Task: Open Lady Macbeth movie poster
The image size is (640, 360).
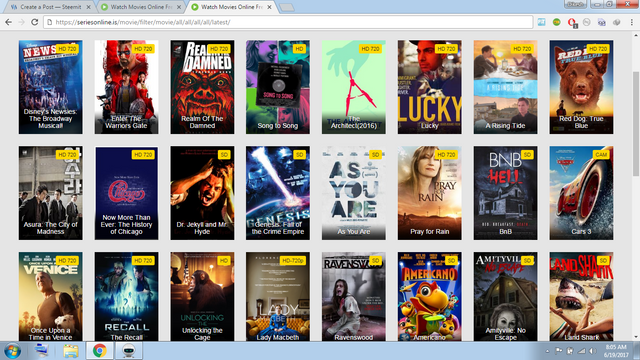Action: (x=278, y=296)
